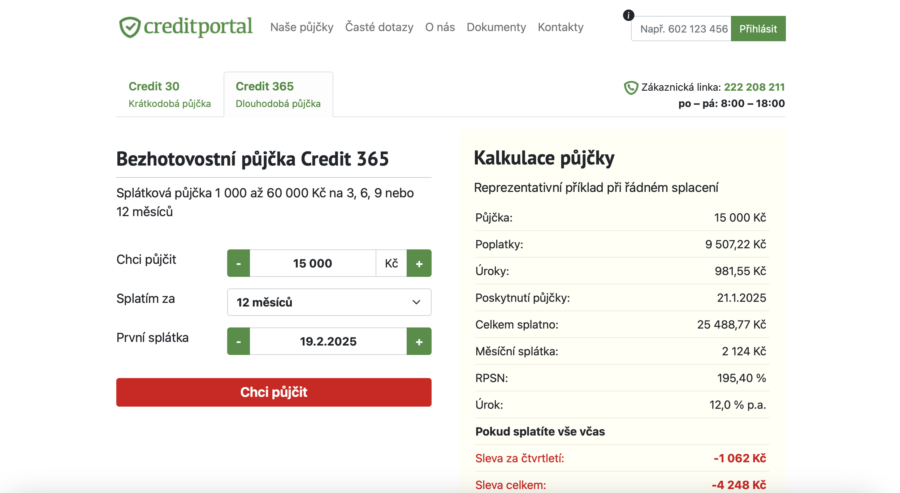Click Celkem splatno value 25 488,77 Kč
Image resolution: width=900 pixels, height=493 pixels.
point(731,325)
